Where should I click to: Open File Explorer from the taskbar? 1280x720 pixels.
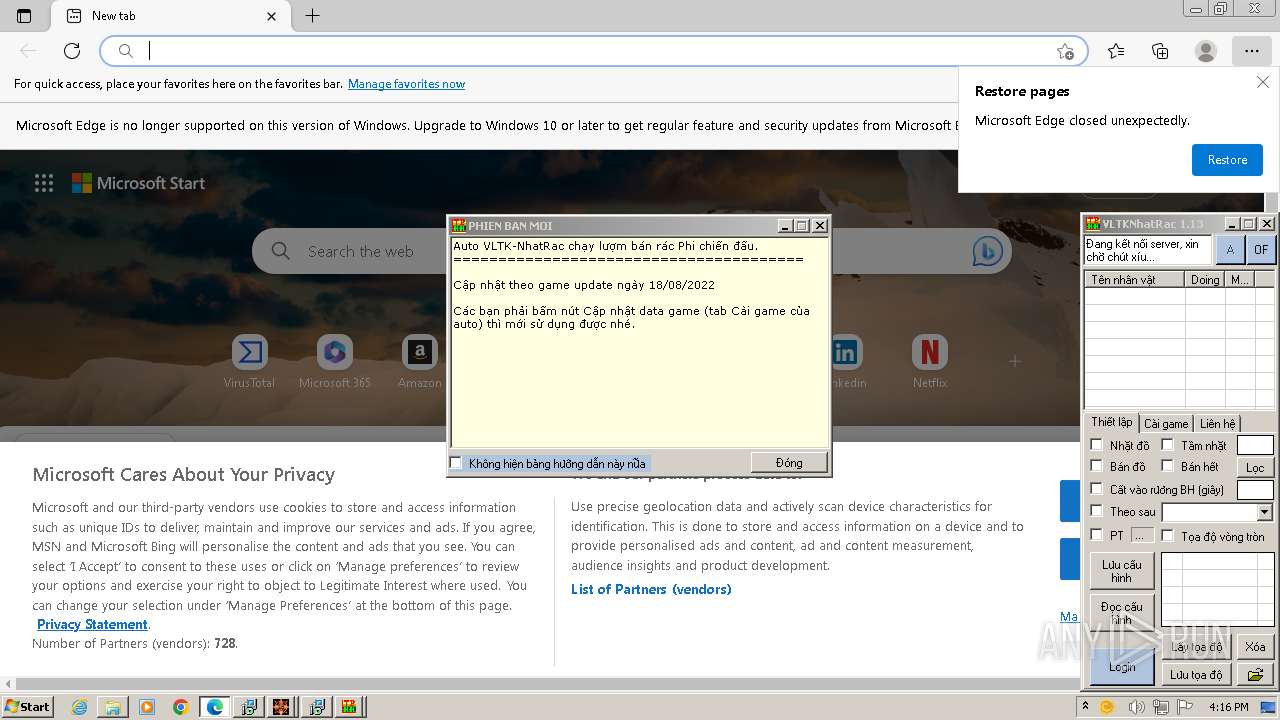pos(113,707)
